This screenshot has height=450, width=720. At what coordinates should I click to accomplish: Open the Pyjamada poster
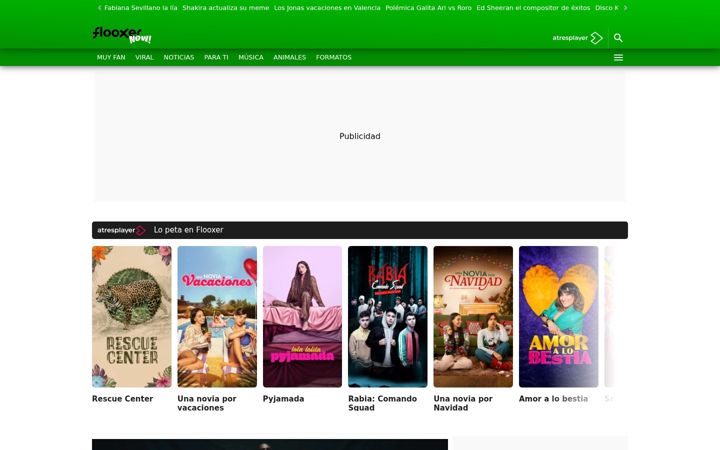coord(302,316)
